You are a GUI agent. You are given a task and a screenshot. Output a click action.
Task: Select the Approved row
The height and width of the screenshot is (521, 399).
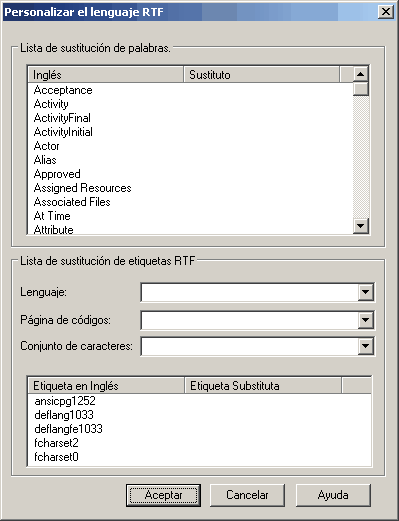pos(190,174)
